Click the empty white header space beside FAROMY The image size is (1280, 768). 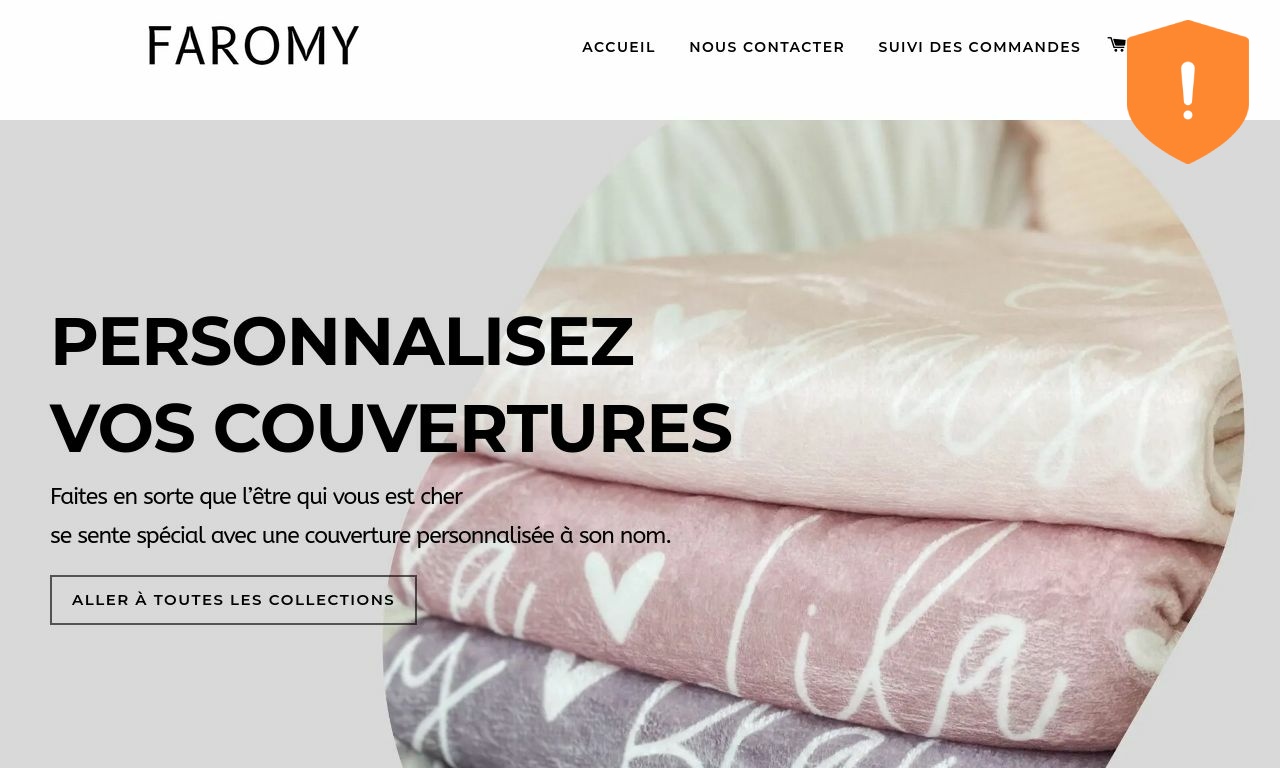coord(470,60)
